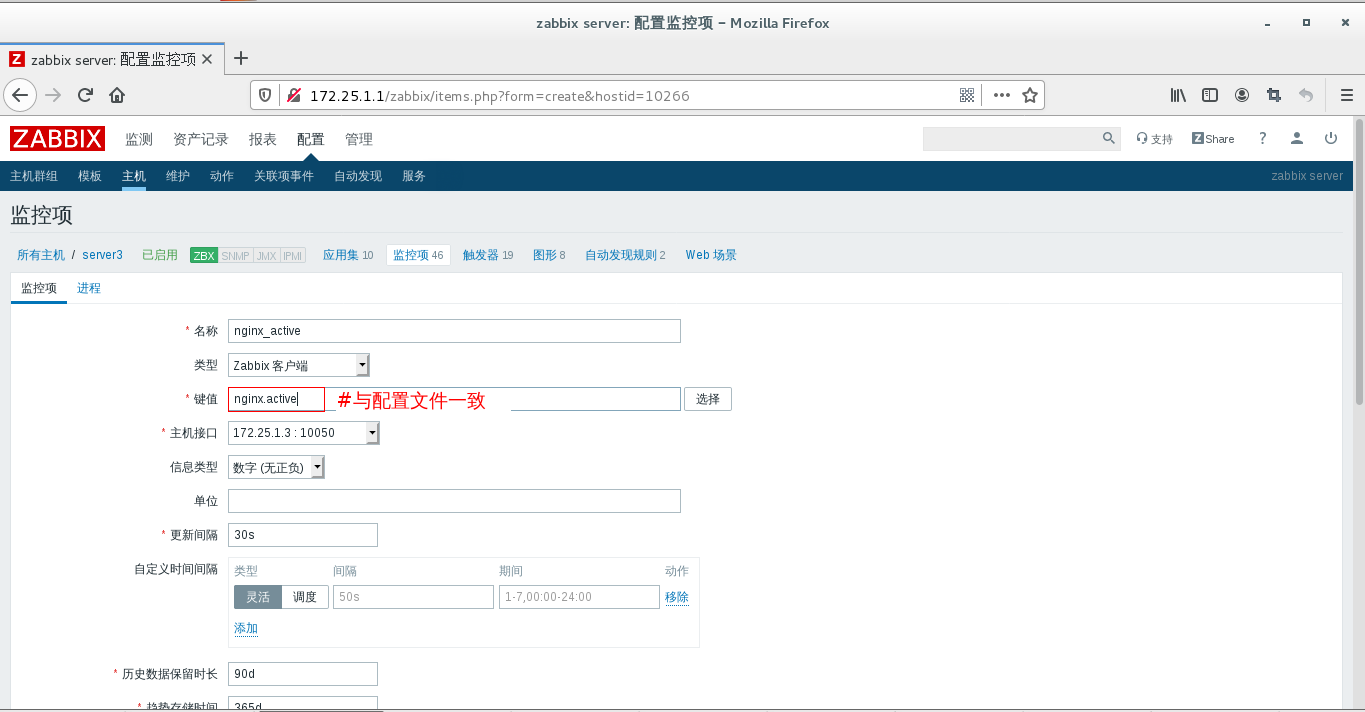1365x712 pixels.
Task: Open 应用集 10 link
Action: [x=348, y=255]
